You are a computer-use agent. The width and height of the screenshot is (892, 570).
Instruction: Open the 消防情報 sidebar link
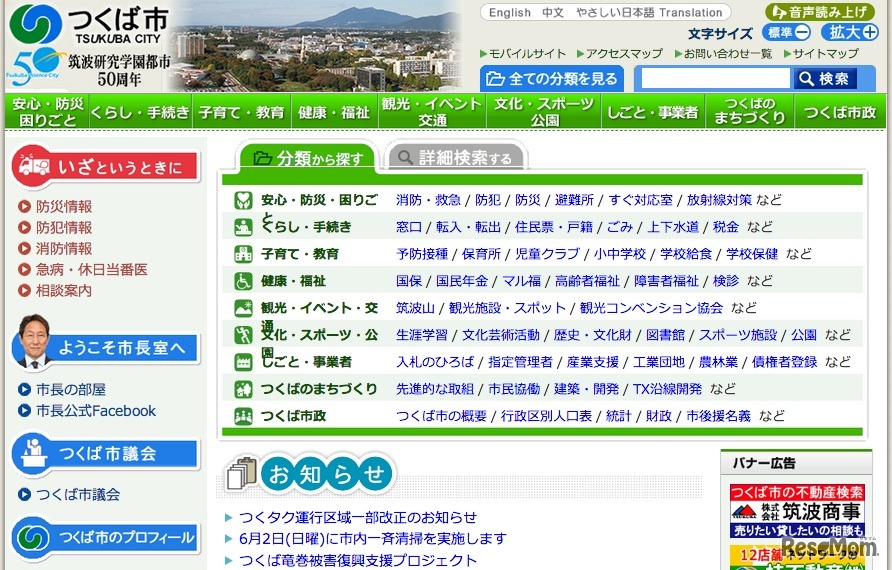point(64,249)
